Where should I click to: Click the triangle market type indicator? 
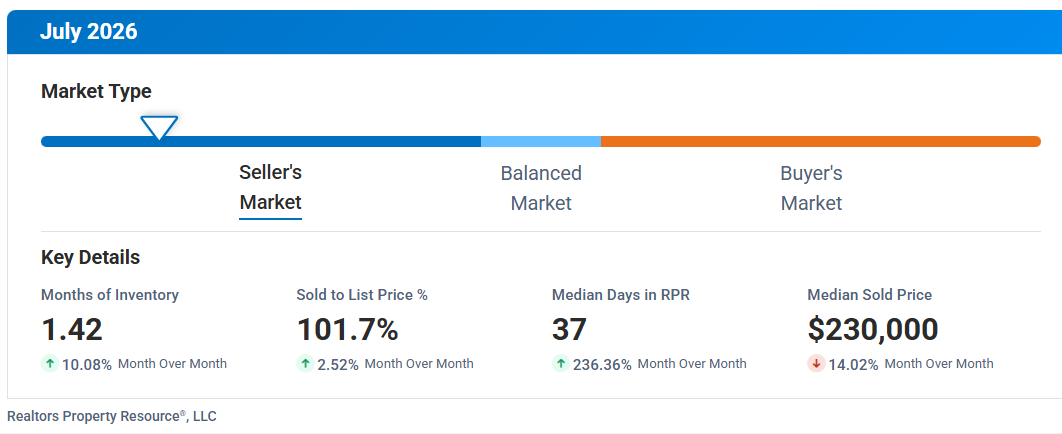pos(159,127)
